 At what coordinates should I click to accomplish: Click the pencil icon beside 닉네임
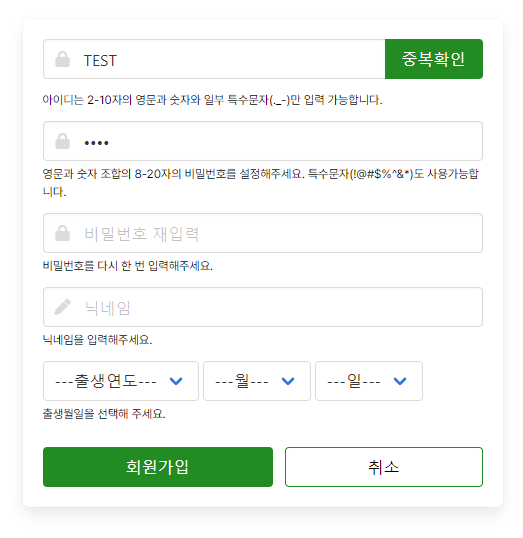coord(62,307)
